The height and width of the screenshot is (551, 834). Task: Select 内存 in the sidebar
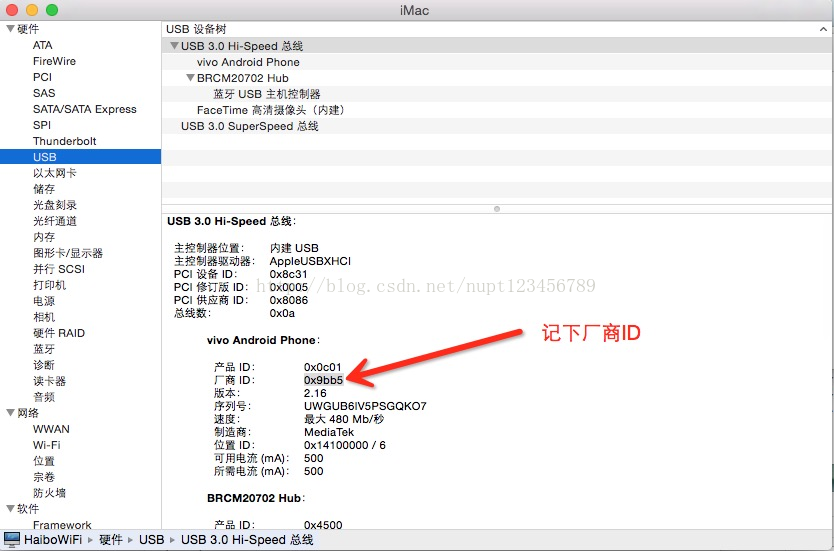tap(44, 237)
